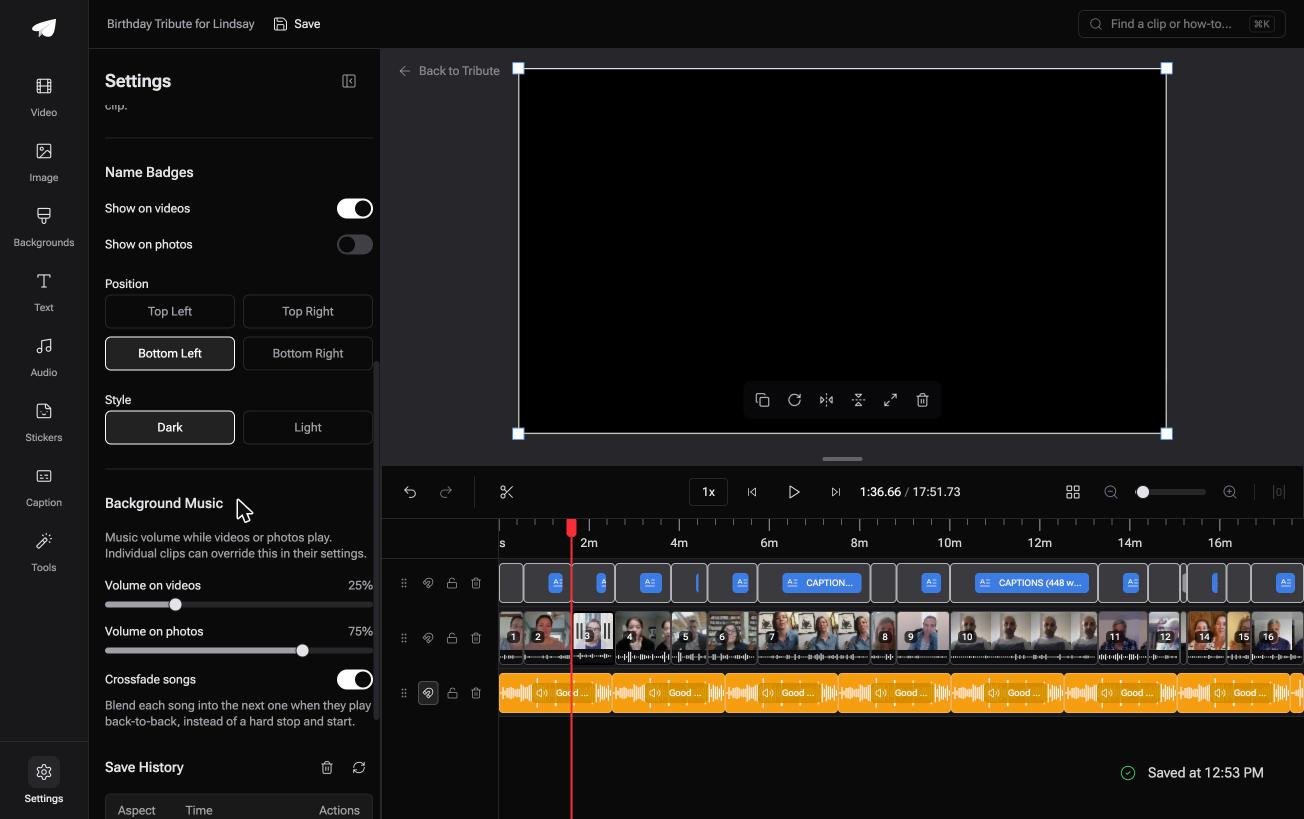The image size is (1304, 819).
Task: Refresh the Save History list
Action: (359, 767)
